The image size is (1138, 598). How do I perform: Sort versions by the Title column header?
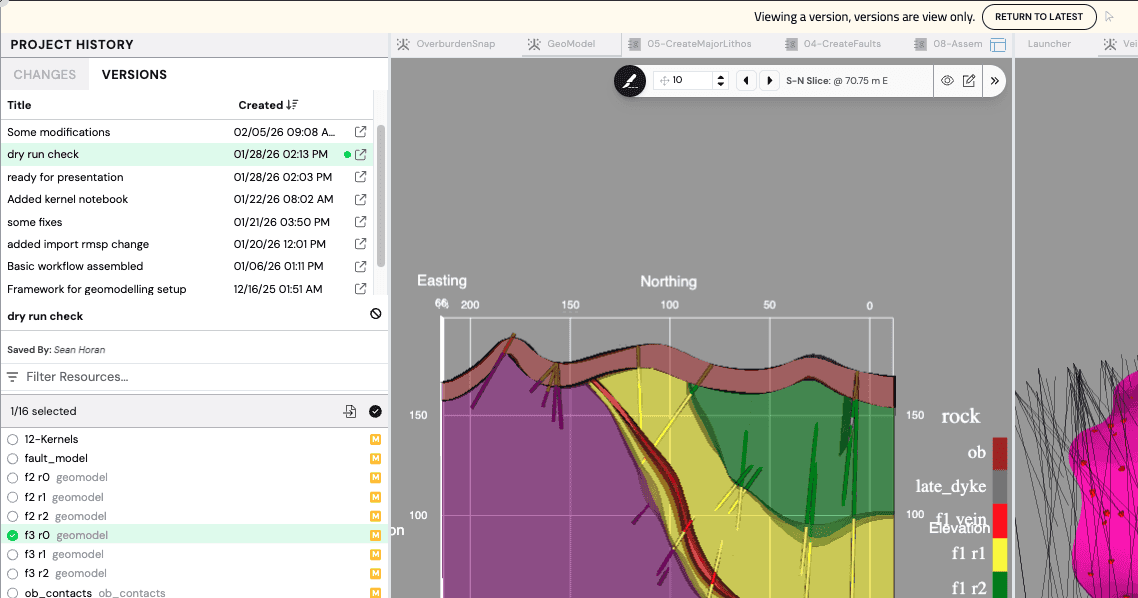[20, 105]
